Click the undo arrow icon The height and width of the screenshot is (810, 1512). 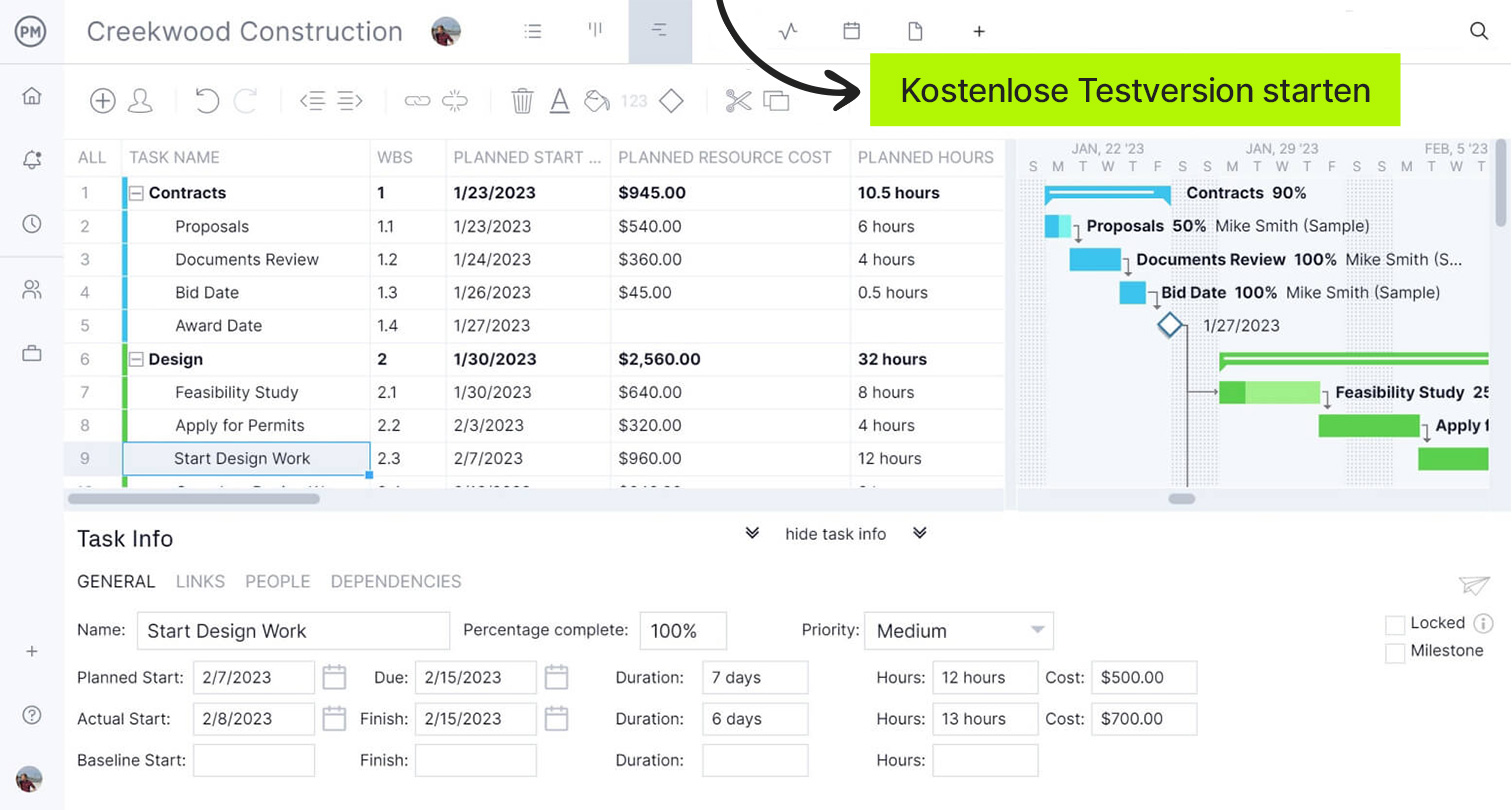click(207, 100)
